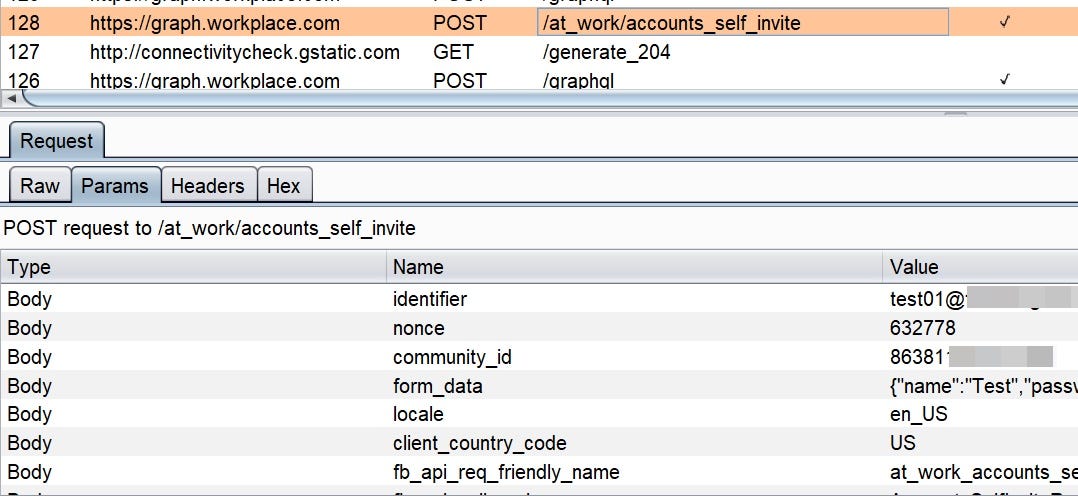
Task: Select the Params tab
Action: point(115,186)
